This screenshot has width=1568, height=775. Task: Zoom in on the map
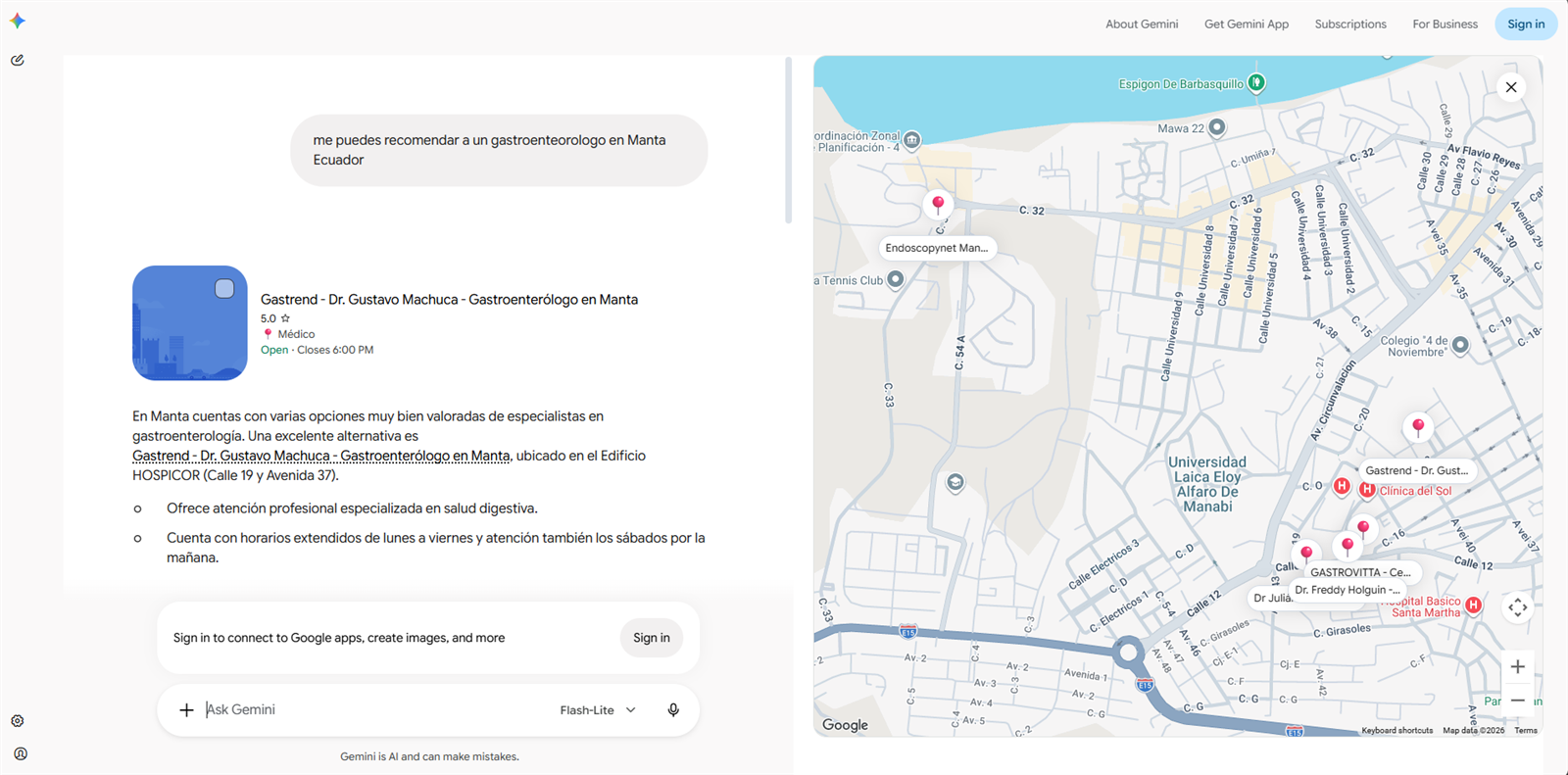[x=1517, y=666]
